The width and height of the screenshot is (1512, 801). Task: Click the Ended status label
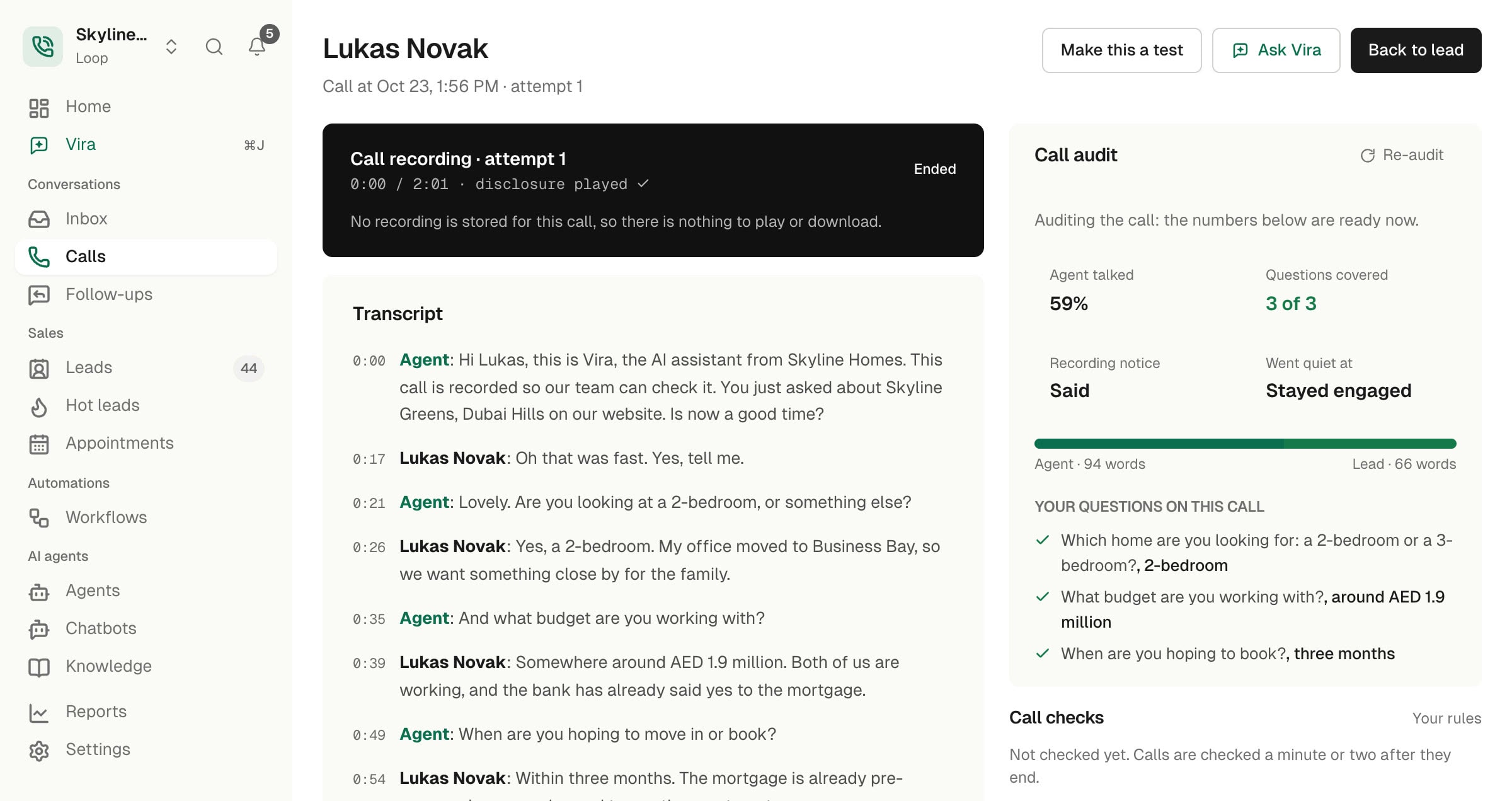(935, 169)
